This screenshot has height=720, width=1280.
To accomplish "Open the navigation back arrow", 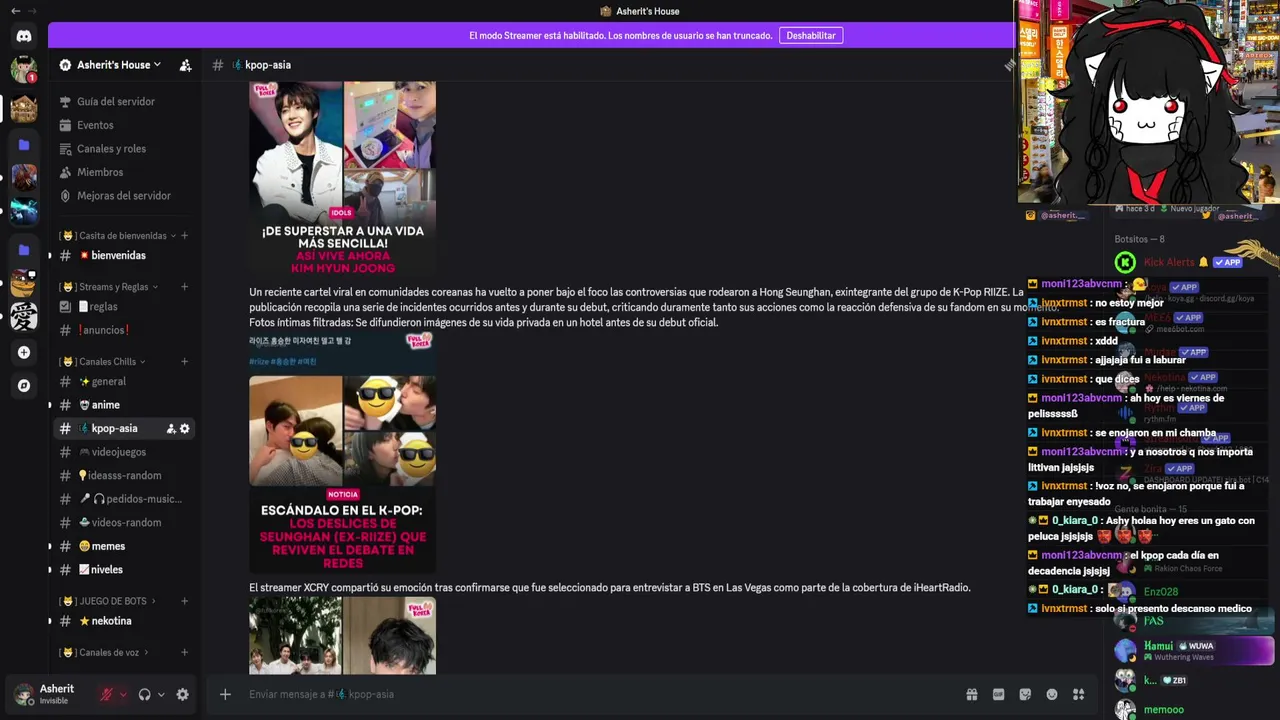I will tap(13, 11).
